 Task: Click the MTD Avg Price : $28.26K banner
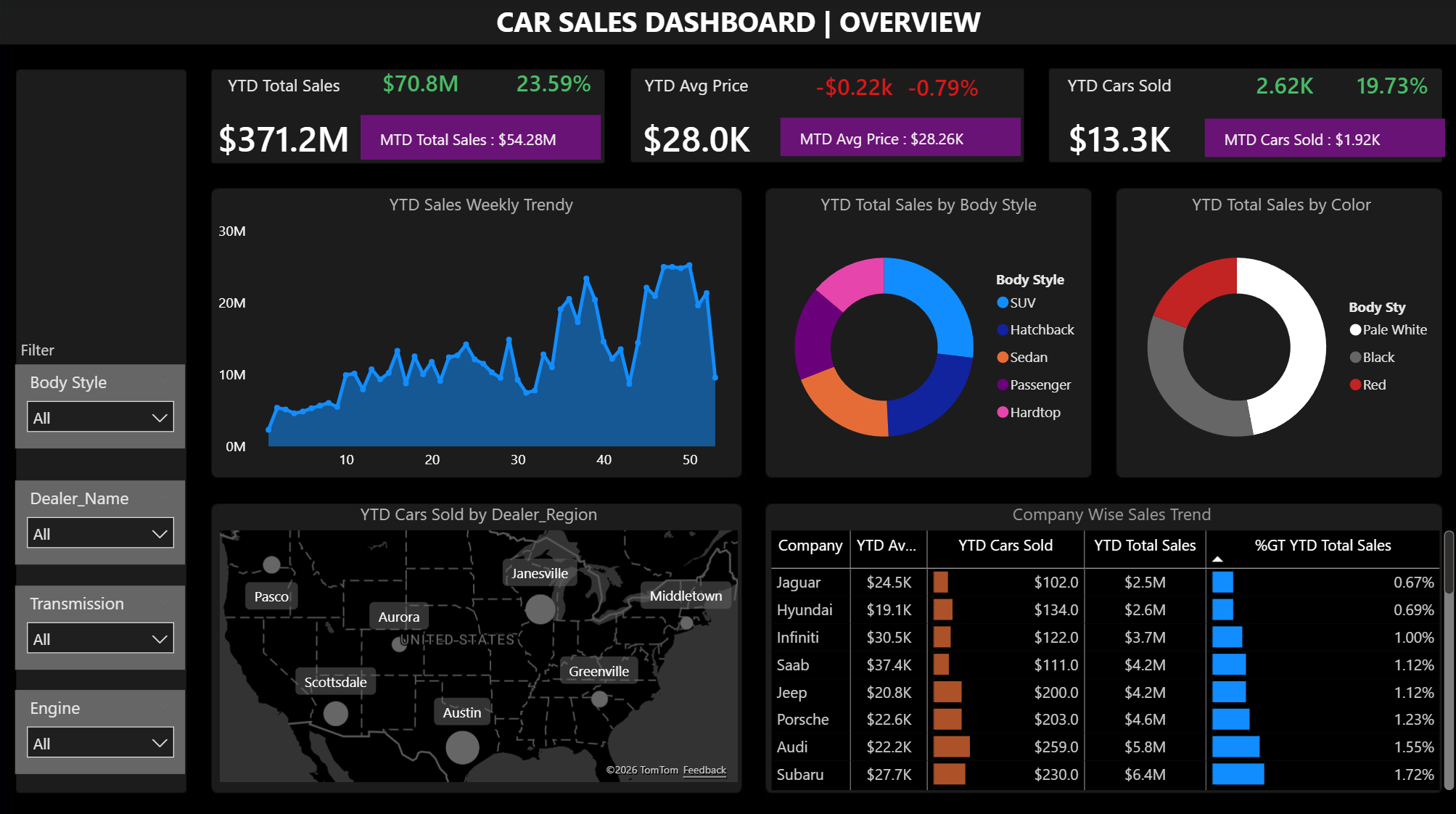[x=900, y=137]
